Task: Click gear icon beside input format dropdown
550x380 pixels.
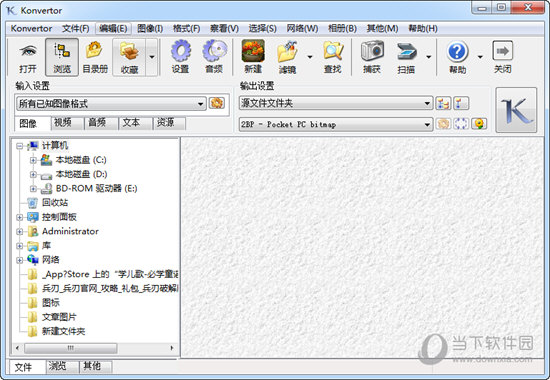Action: coord(217,103)
